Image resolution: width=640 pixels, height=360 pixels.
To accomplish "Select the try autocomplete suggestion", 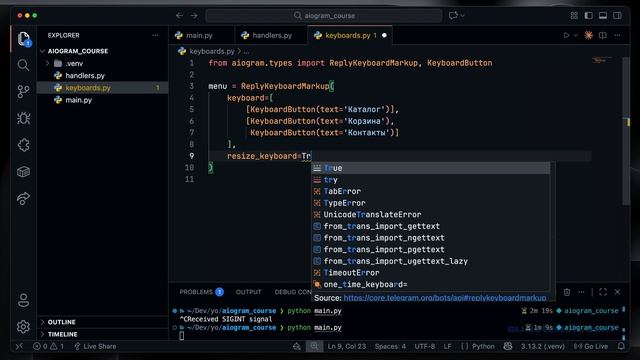I will [431, 180].
